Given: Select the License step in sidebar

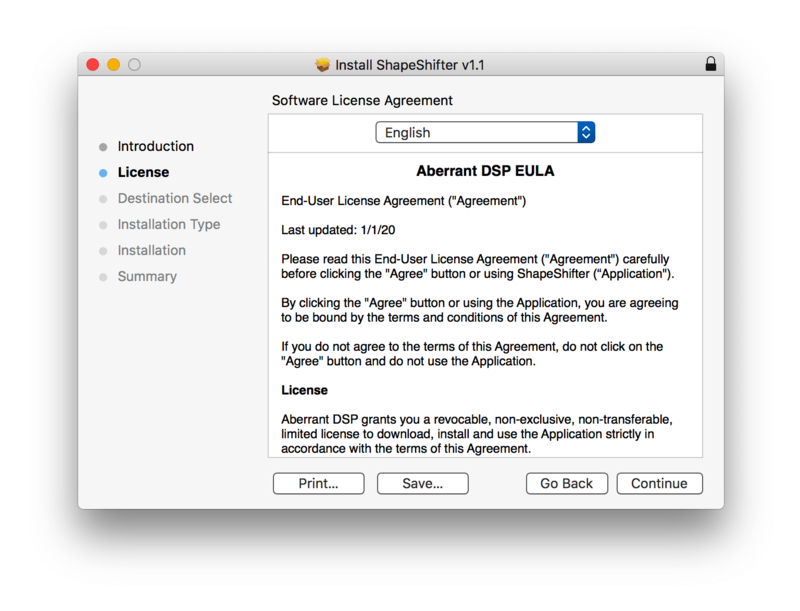Looking at the screenshot, I should tap(143, 172).
